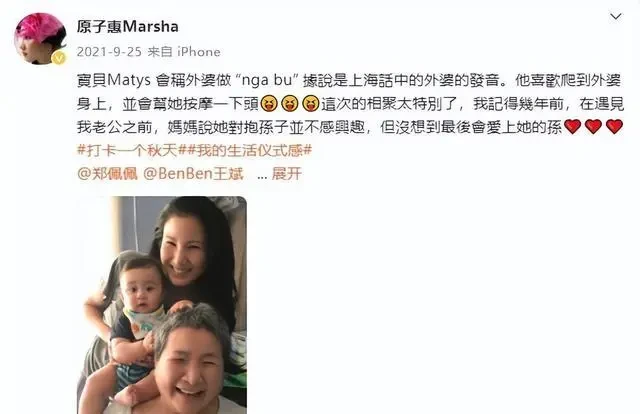The width and height of the screenshot is (640, 414).
Task: Click the second red heart emoji
Action: point(593,127)
